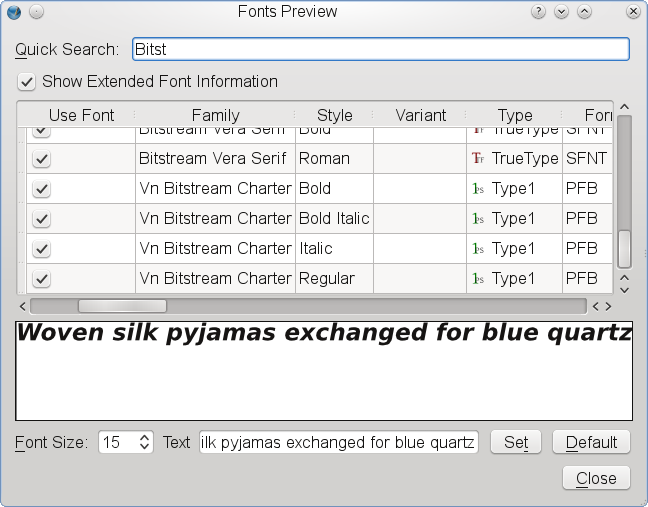The width and height of the screenshot is (648, 507).
Task: Click in the Quick Search field
Action: pos(380,49)
